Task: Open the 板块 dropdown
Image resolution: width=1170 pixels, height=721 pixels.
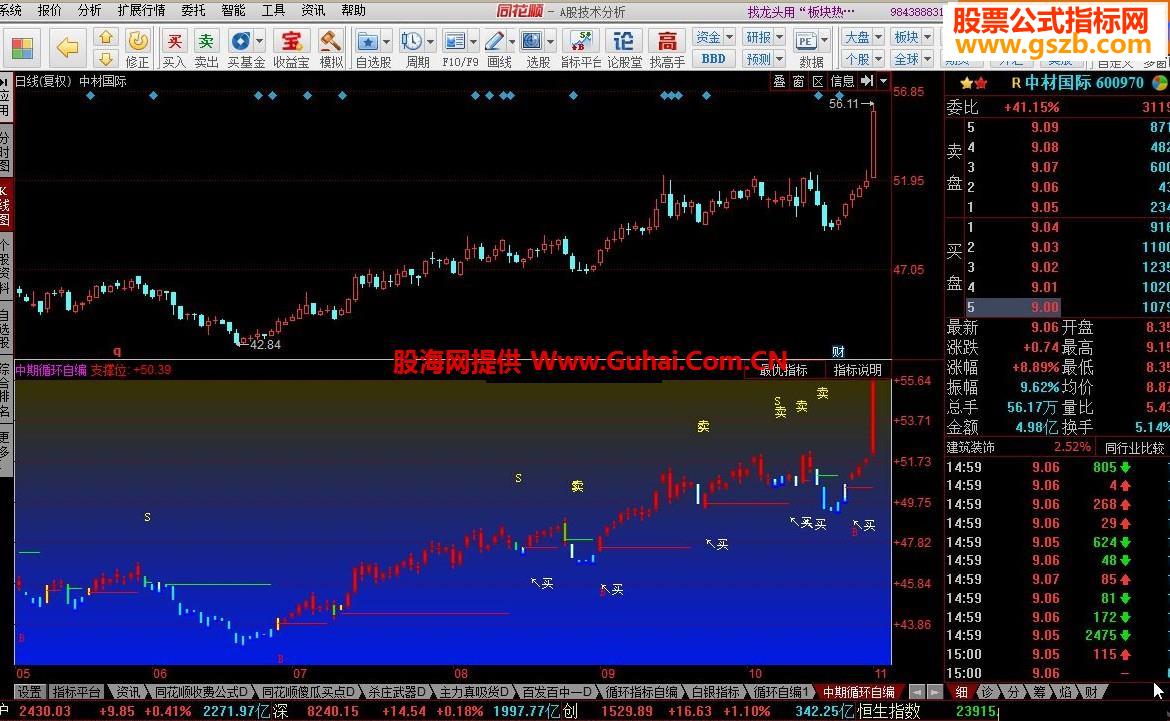Action: click(x=913, y=37)
